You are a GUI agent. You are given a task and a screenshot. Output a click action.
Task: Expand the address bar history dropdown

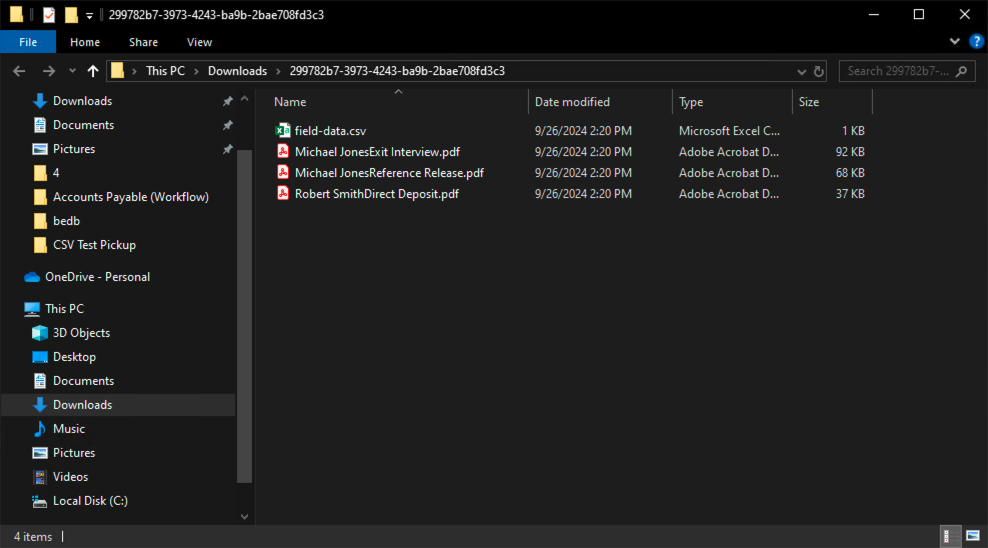pyautogui.click(x=802, y=71)
